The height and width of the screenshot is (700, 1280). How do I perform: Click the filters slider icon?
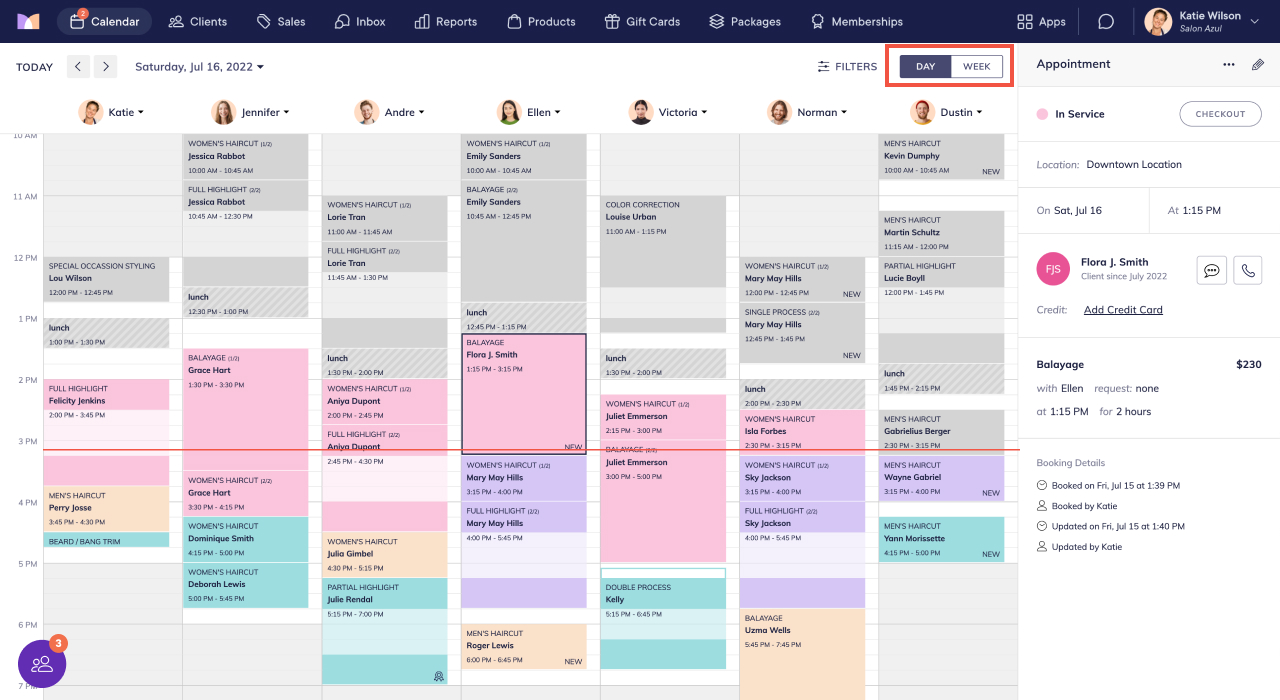click(x=824, y=67)
